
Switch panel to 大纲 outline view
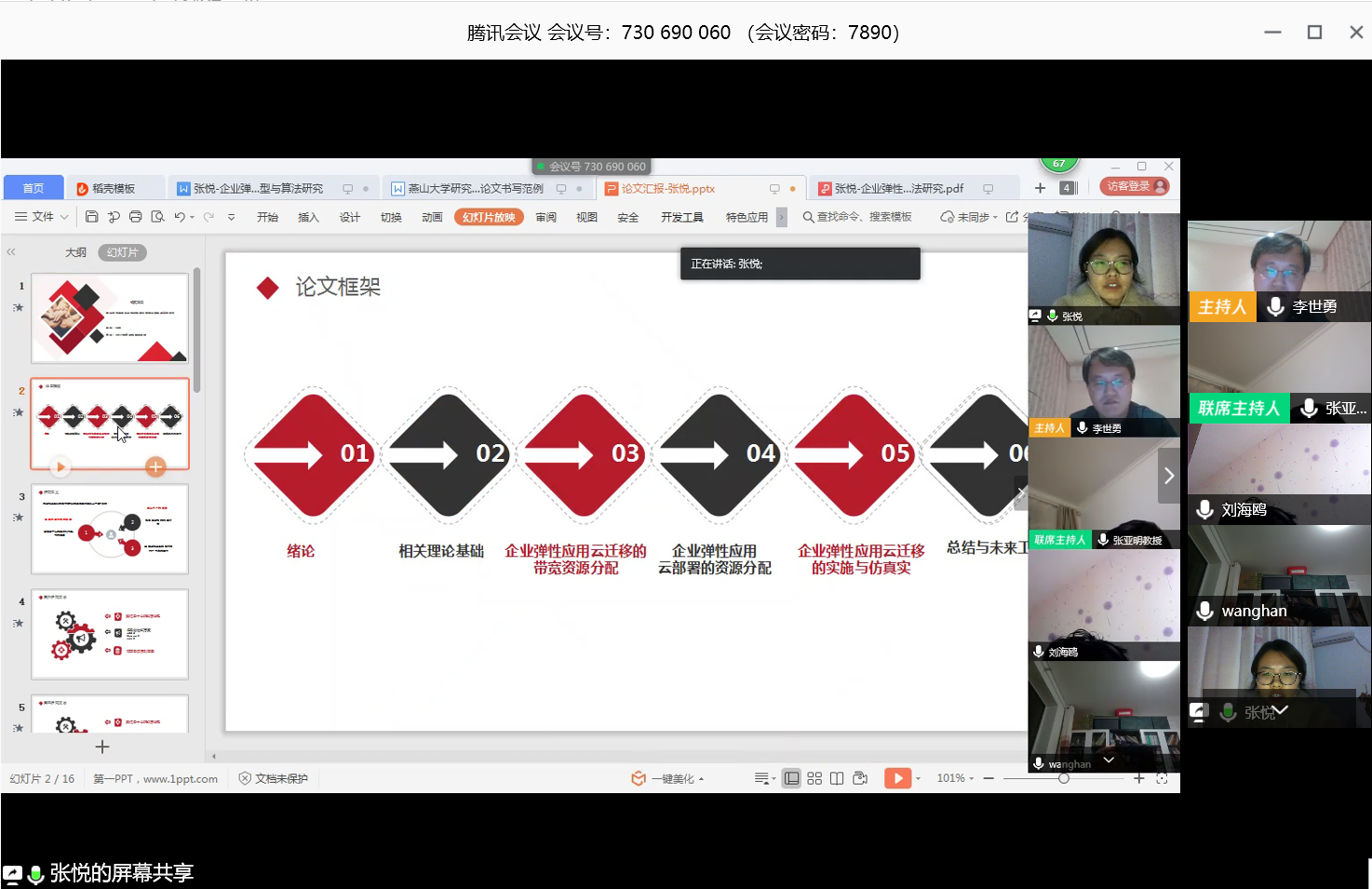75,252
